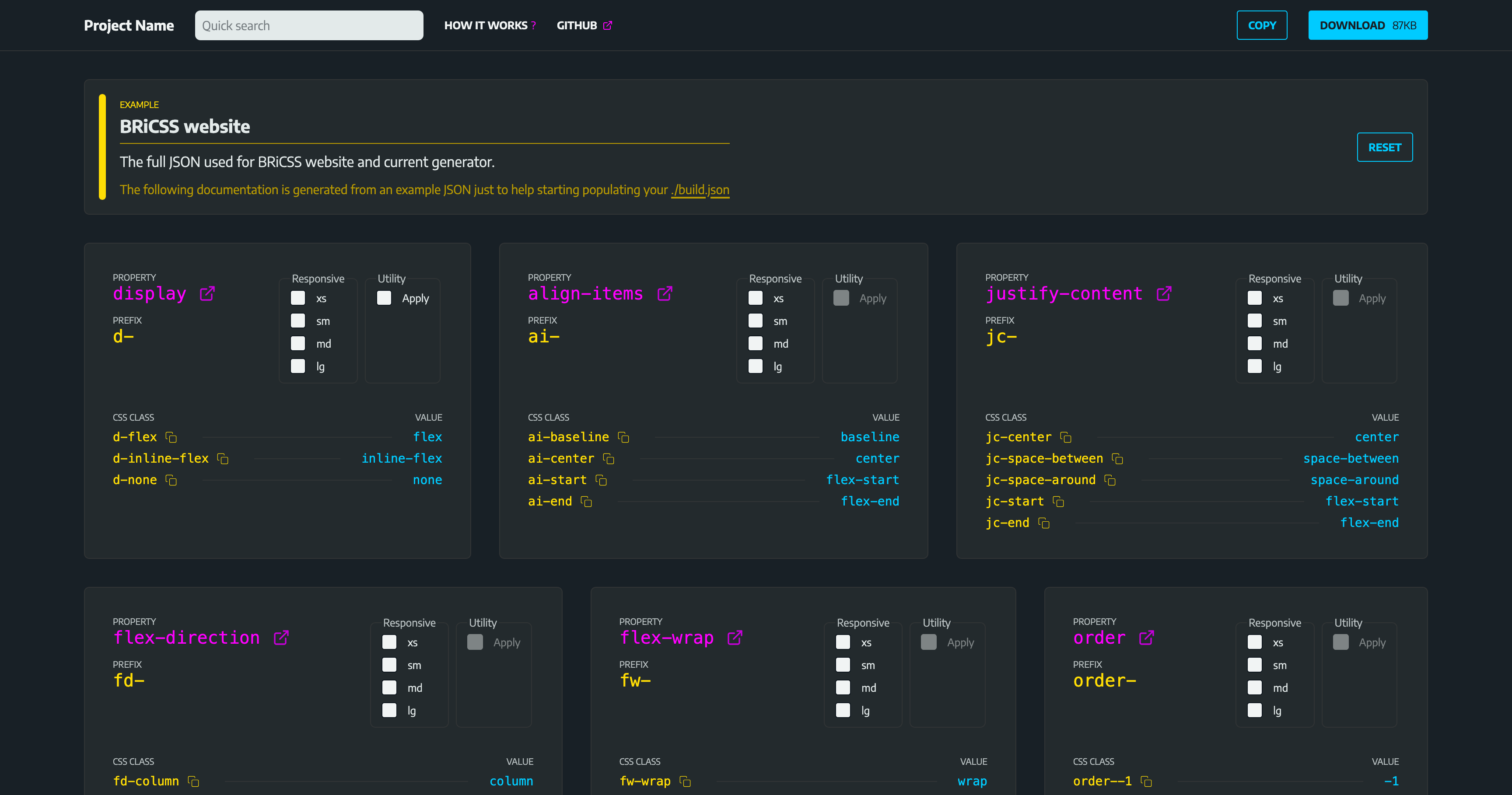Select the space-between value text
Viewport: 1512px width, 795px height.
[x=1351, y=459]
